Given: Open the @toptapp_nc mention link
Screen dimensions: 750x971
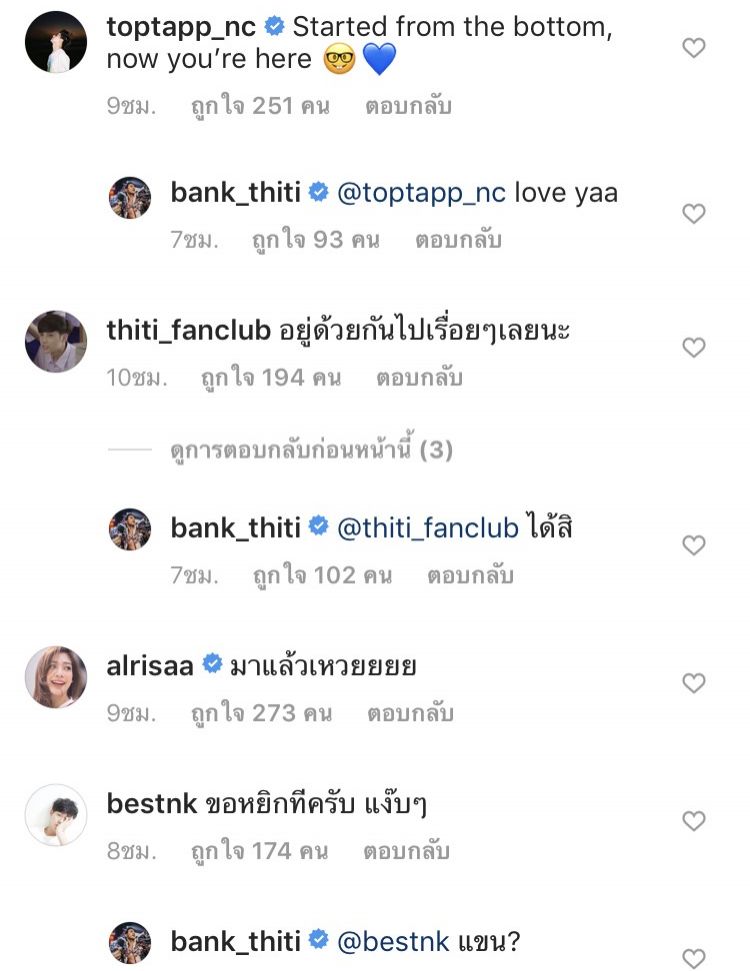Looking at the screenshot, I should 422,192.
